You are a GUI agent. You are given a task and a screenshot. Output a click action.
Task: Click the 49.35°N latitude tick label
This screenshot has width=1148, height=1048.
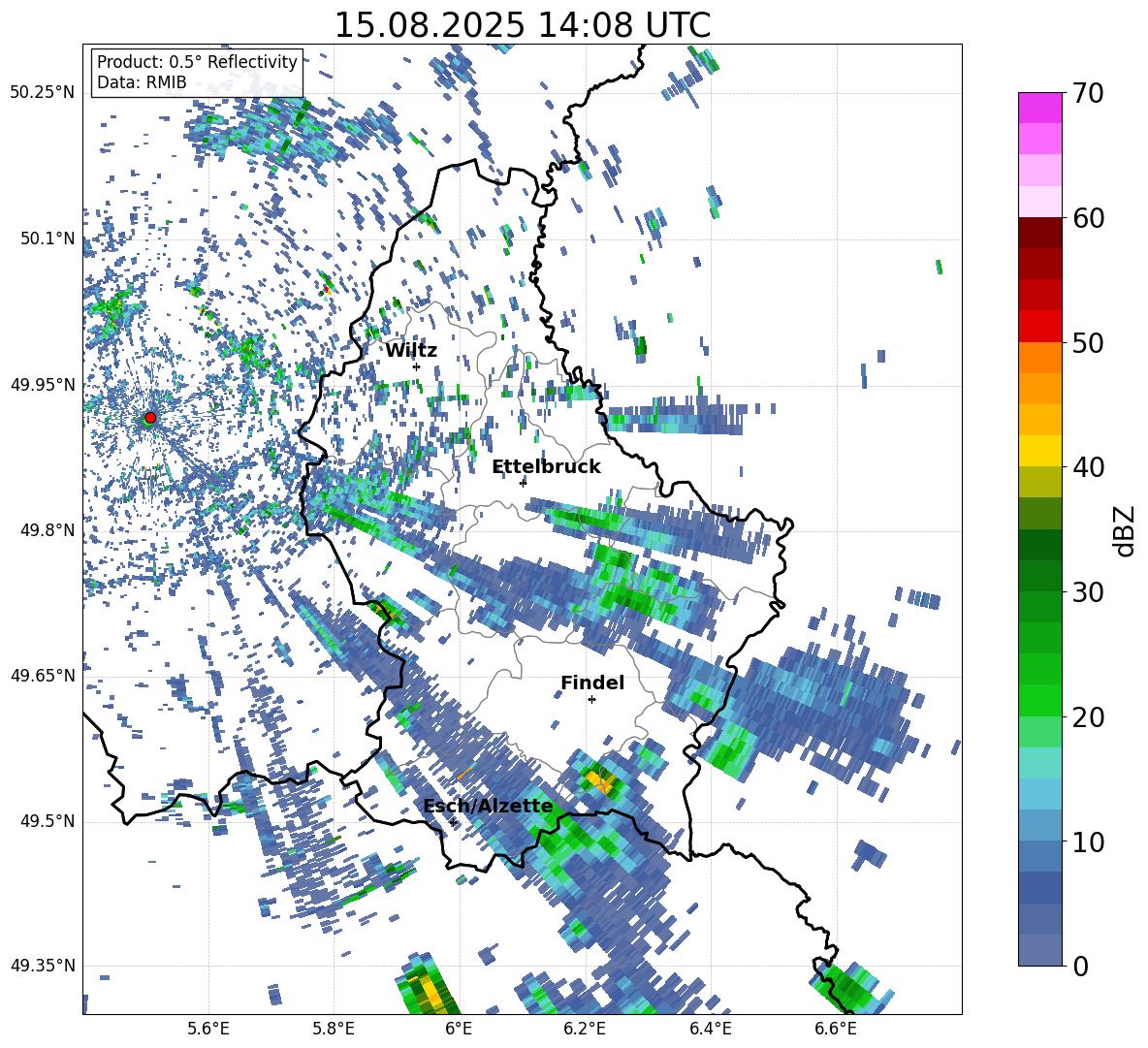pos(43,966)
